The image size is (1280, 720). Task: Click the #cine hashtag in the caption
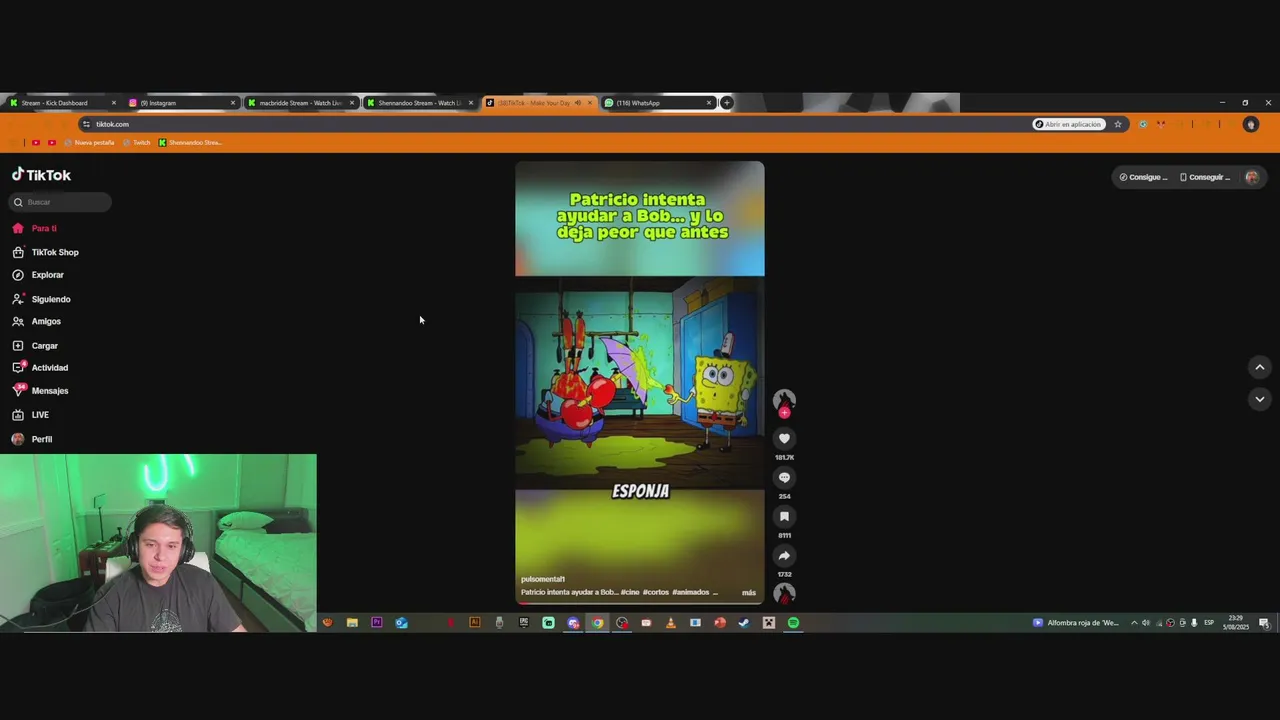(629, 592)
